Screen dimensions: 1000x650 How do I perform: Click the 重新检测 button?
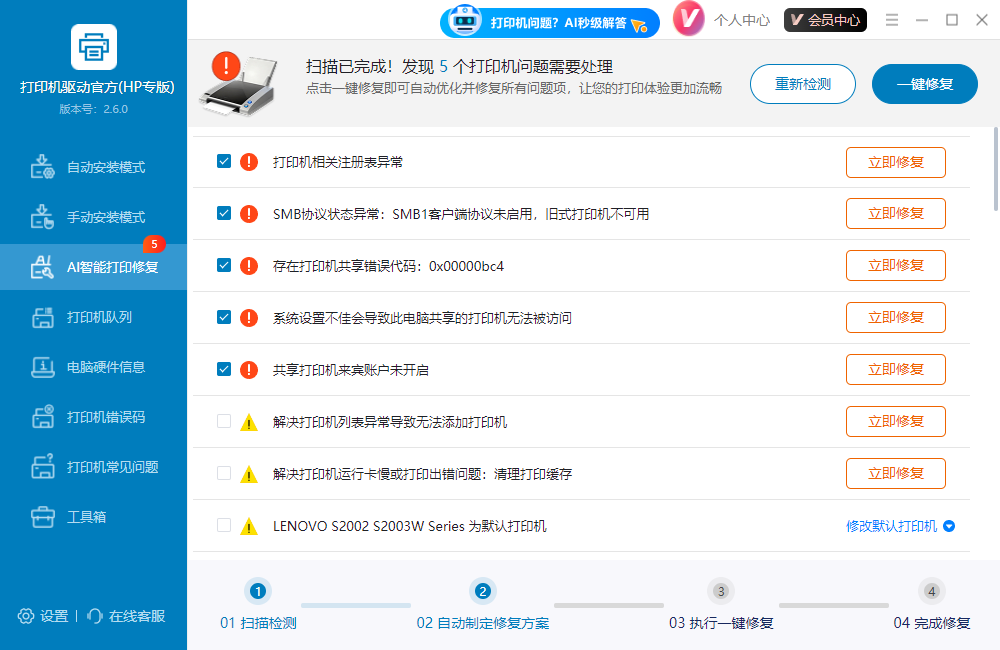[803, 84]
